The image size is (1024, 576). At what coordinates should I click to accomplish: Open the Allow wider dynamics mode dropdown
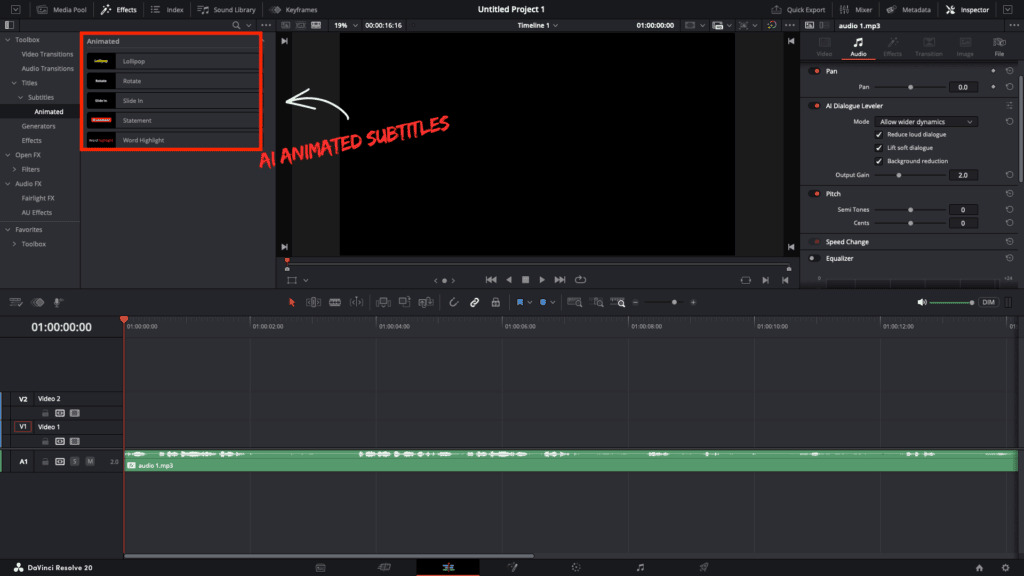pyautogui.click(x=928, y=120)
